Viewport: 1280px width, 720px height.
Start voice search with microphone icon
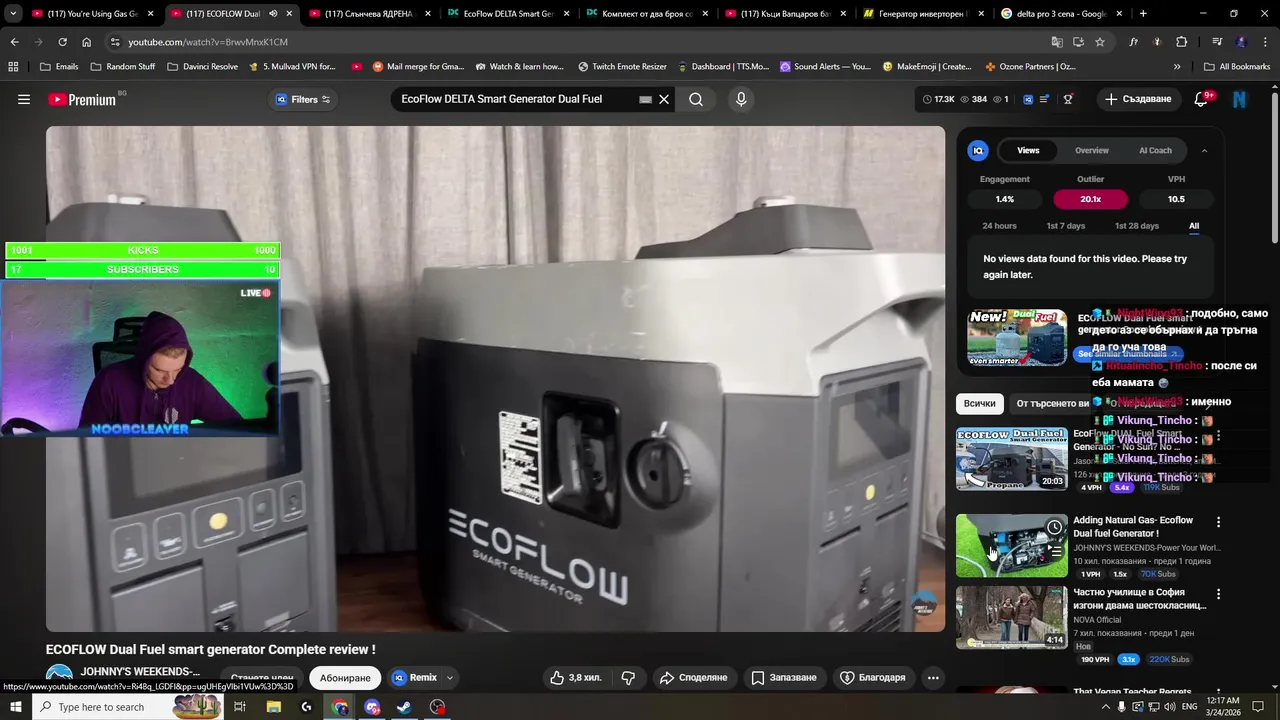point(741,99)
